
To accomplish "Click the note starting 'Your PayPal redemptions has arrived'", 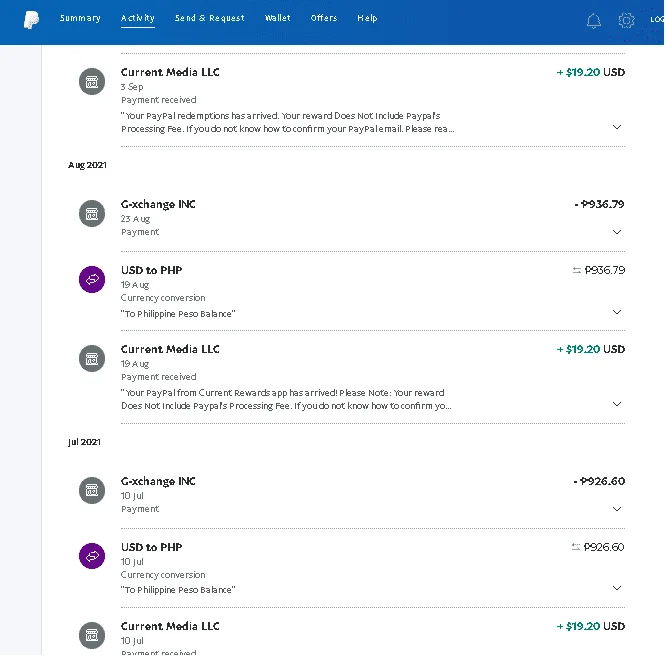I will click(288, 122).
